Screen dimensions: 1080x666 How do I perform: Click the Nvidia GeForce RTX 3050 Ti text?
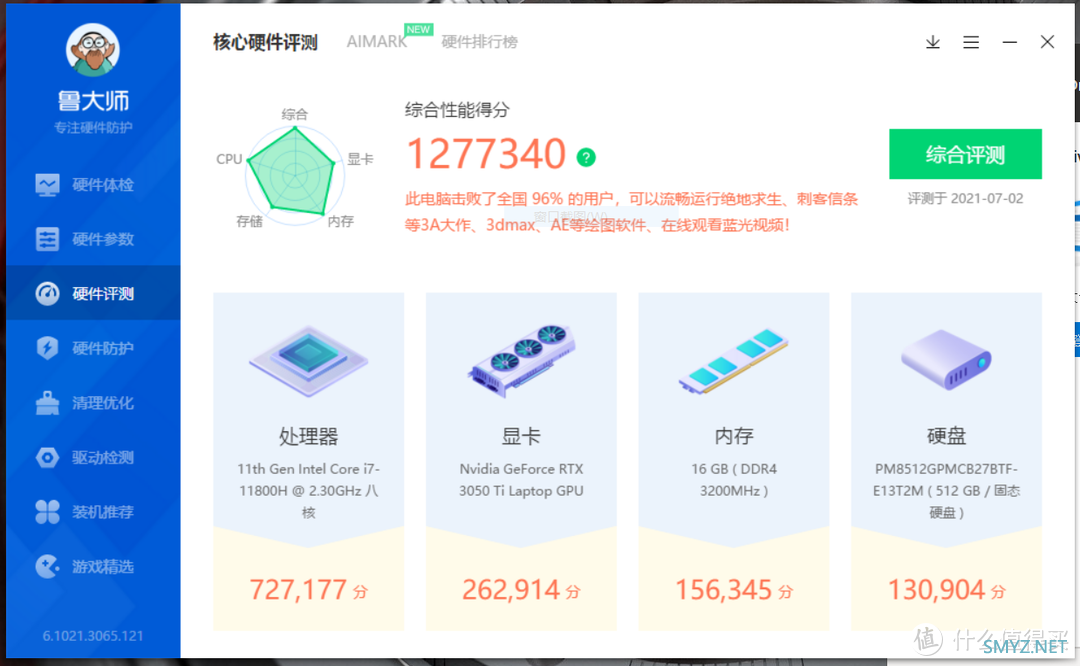521,480
